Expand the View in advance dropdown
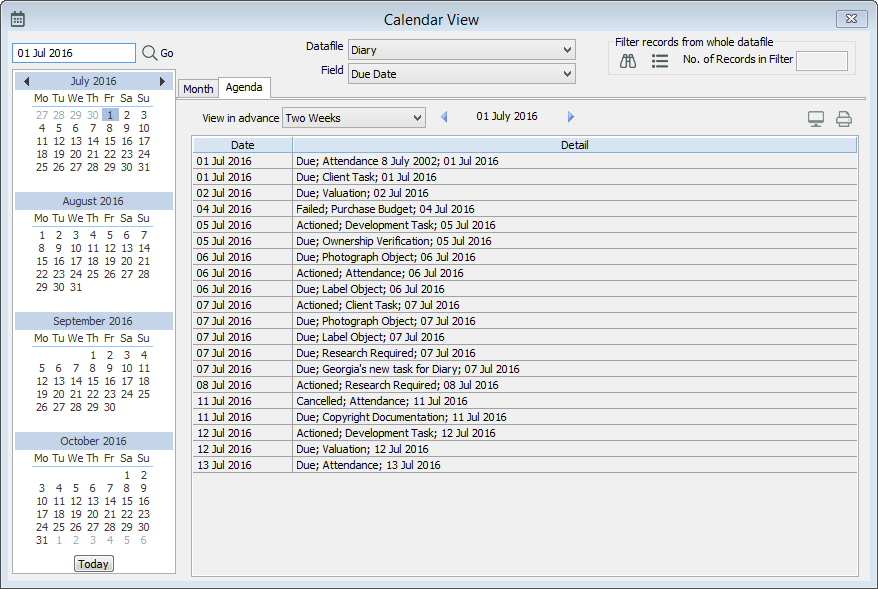 click(x=354, y=118)
